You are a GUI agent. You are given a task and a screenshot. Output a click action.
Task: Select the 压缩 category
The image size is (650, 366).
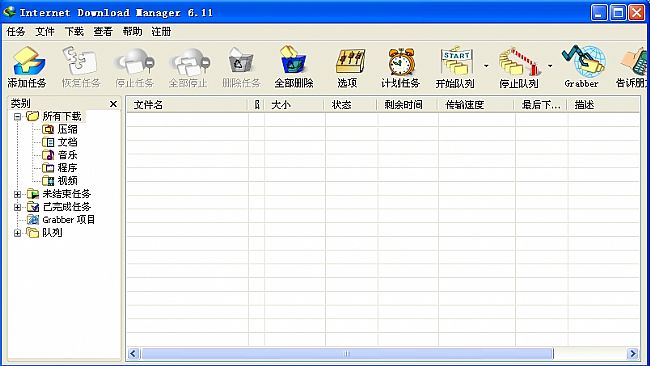(68, 129)
